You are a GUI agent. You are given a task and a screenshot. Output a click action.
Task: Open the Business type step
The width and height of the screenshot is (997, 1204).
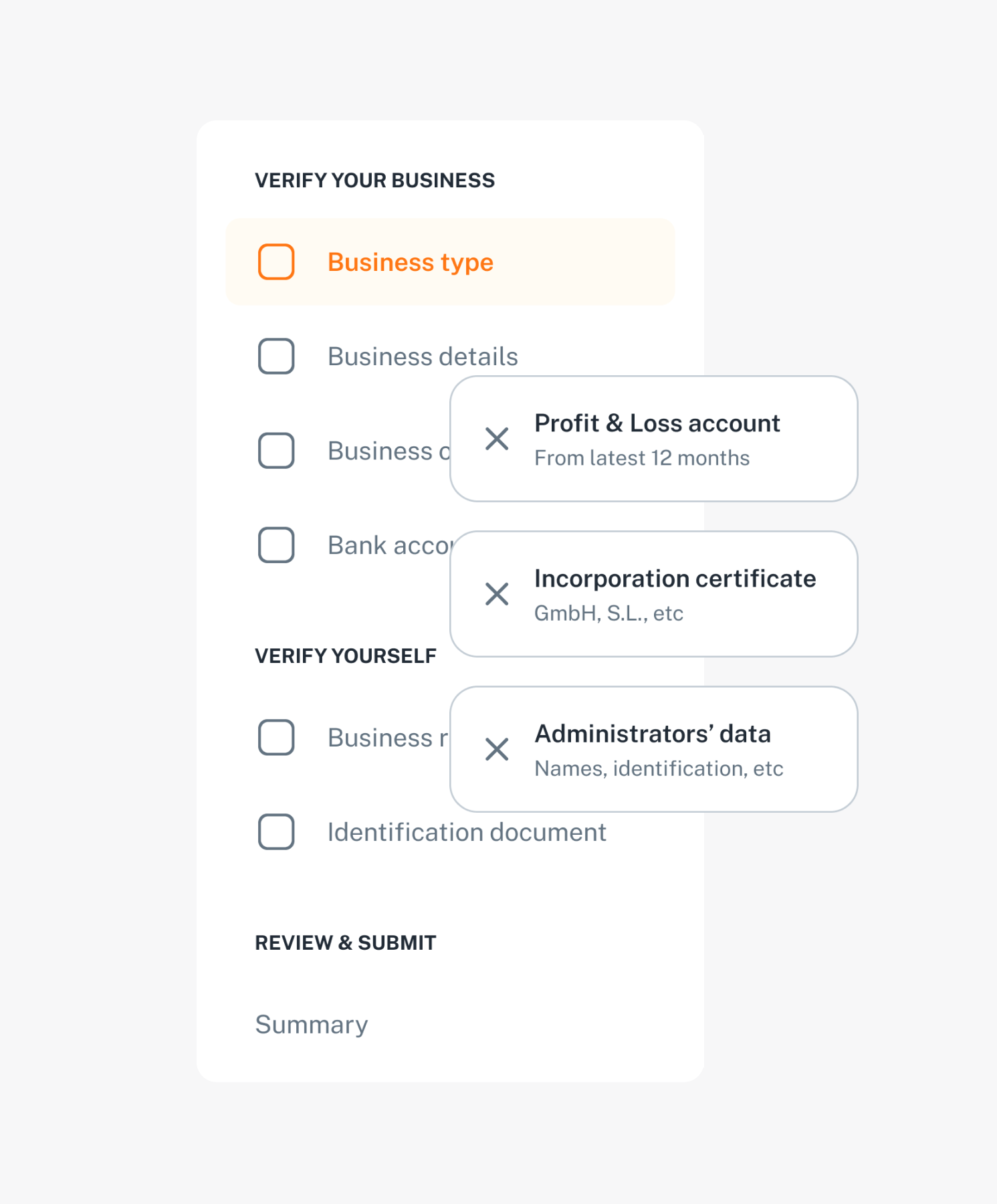tap(410, 262)
